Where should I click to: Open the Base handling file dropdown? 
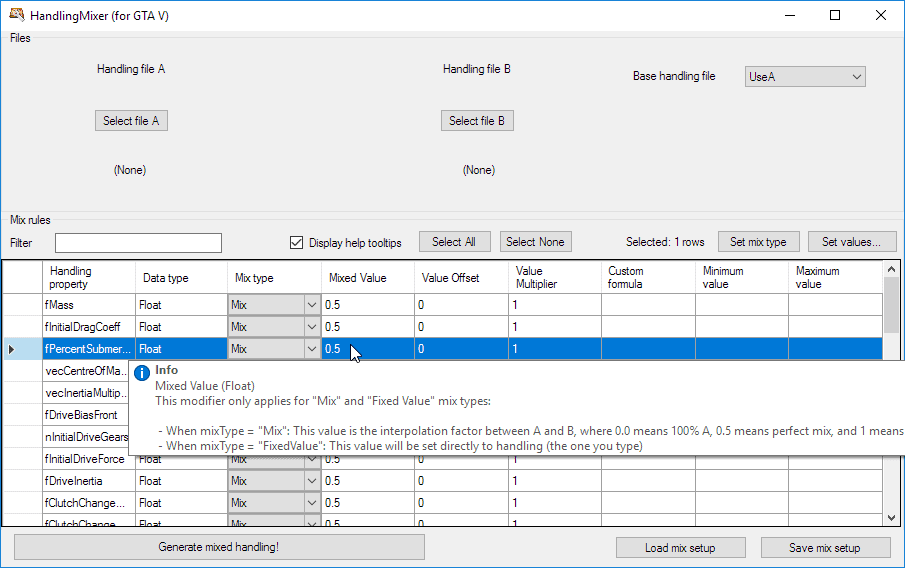coord(805,76)
